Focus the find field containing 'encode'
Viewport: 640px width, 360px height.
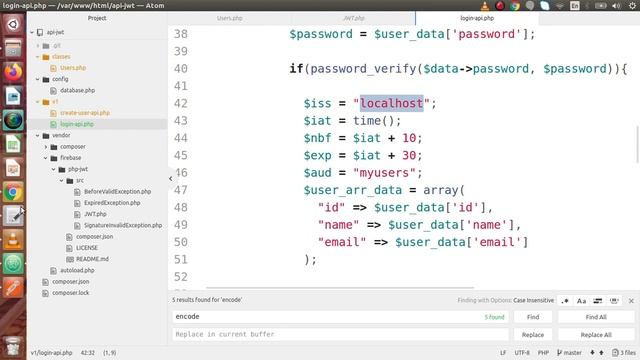tap(340, 317)
